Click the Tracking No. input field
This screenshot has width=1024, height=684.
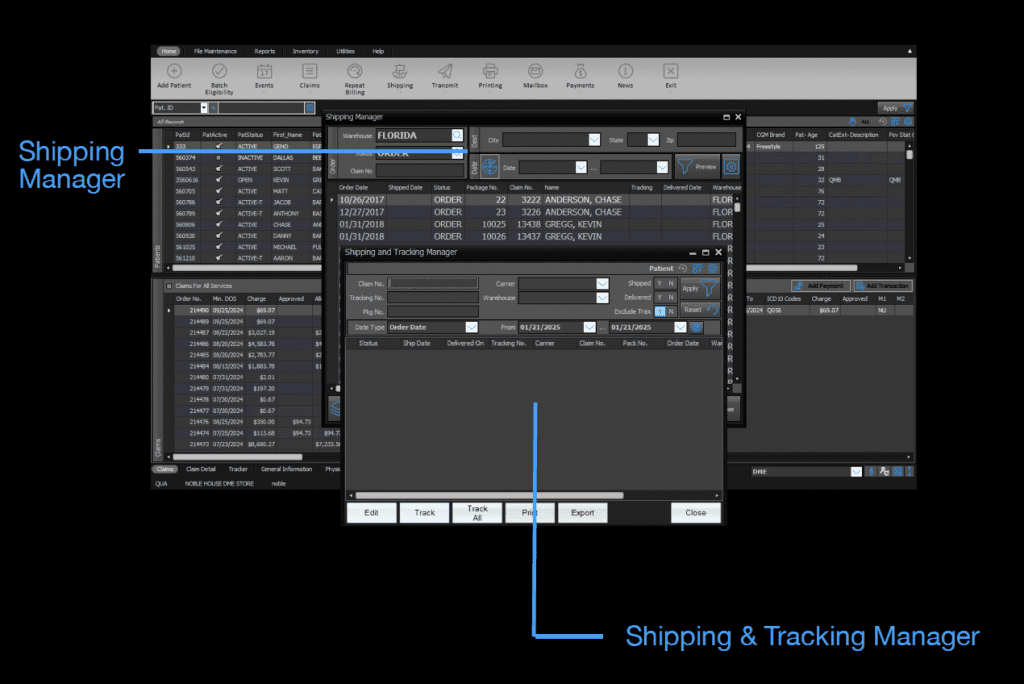(433, 298)
